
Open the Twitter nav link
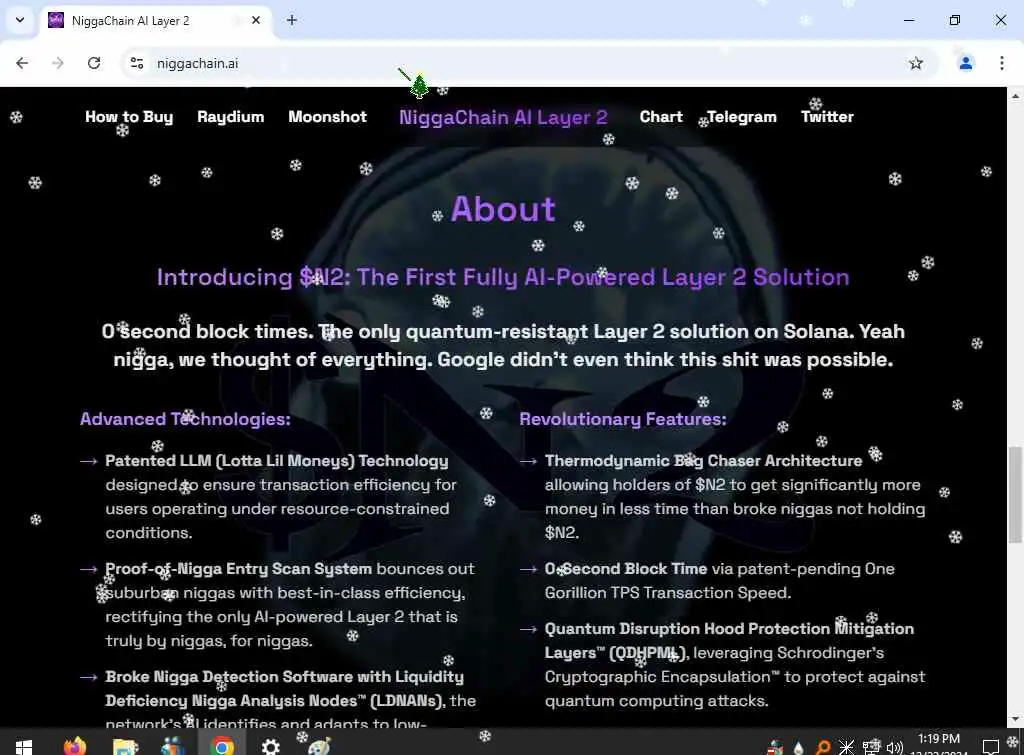click(x=827, y=117)
